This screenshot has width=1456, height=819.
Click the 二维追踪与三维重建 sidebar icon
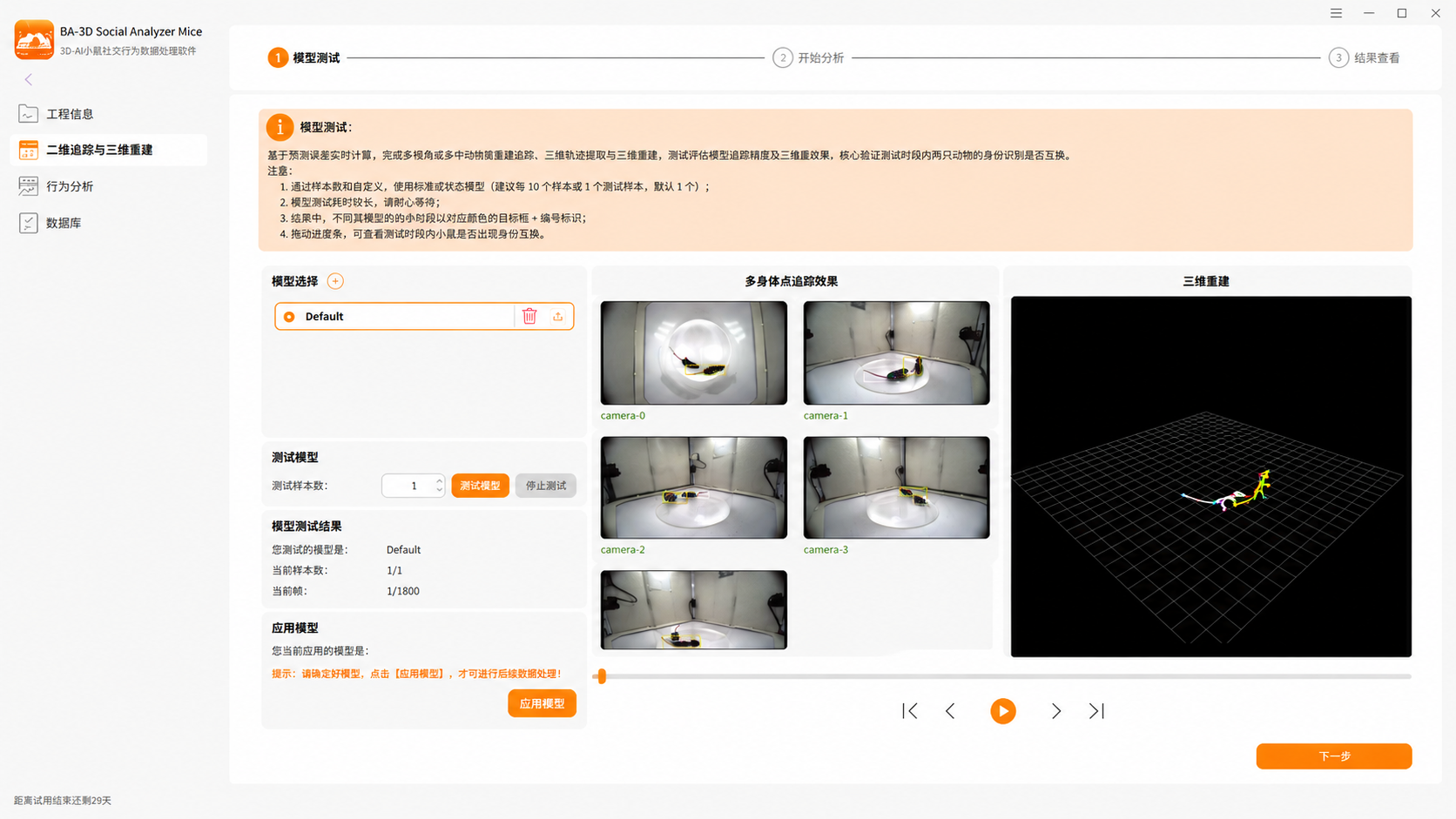[28, 150]
